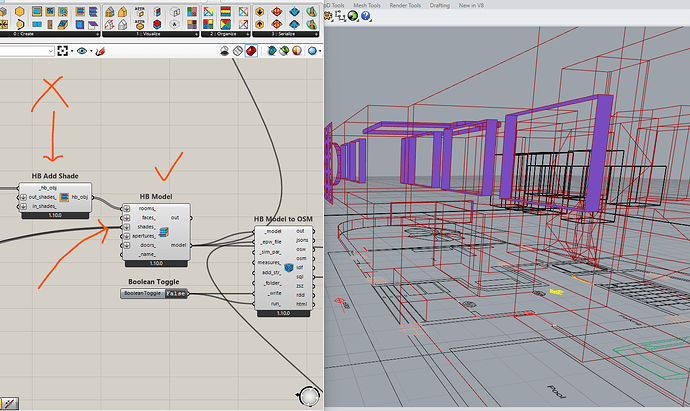Click the orange stacked-shades icon in Create panel
Image resolution: width=690 pixels, height=411 pixels.
80,11
